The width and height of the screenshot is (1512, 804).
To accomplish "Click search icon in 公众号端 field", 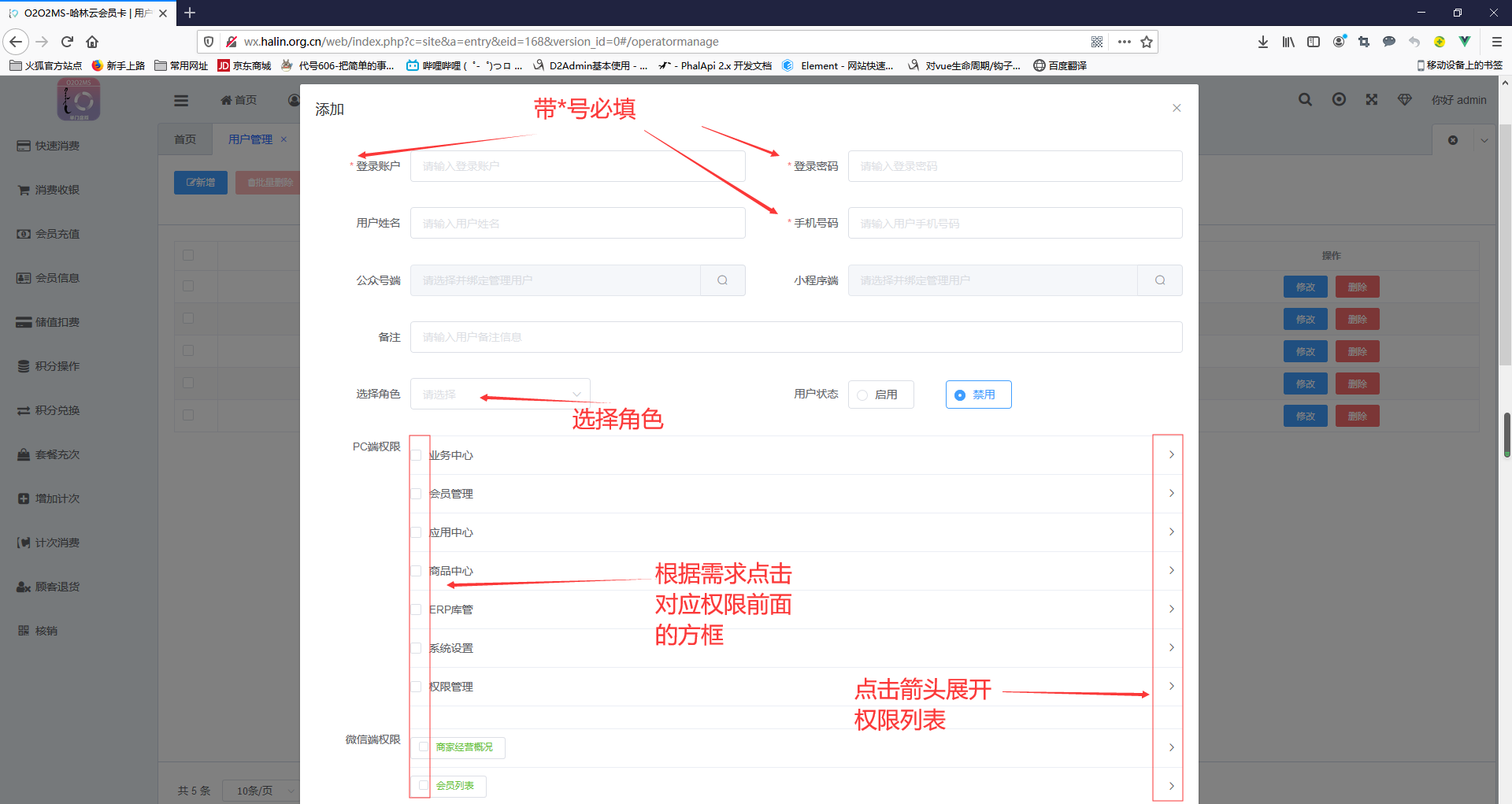I will pos(722,280).
